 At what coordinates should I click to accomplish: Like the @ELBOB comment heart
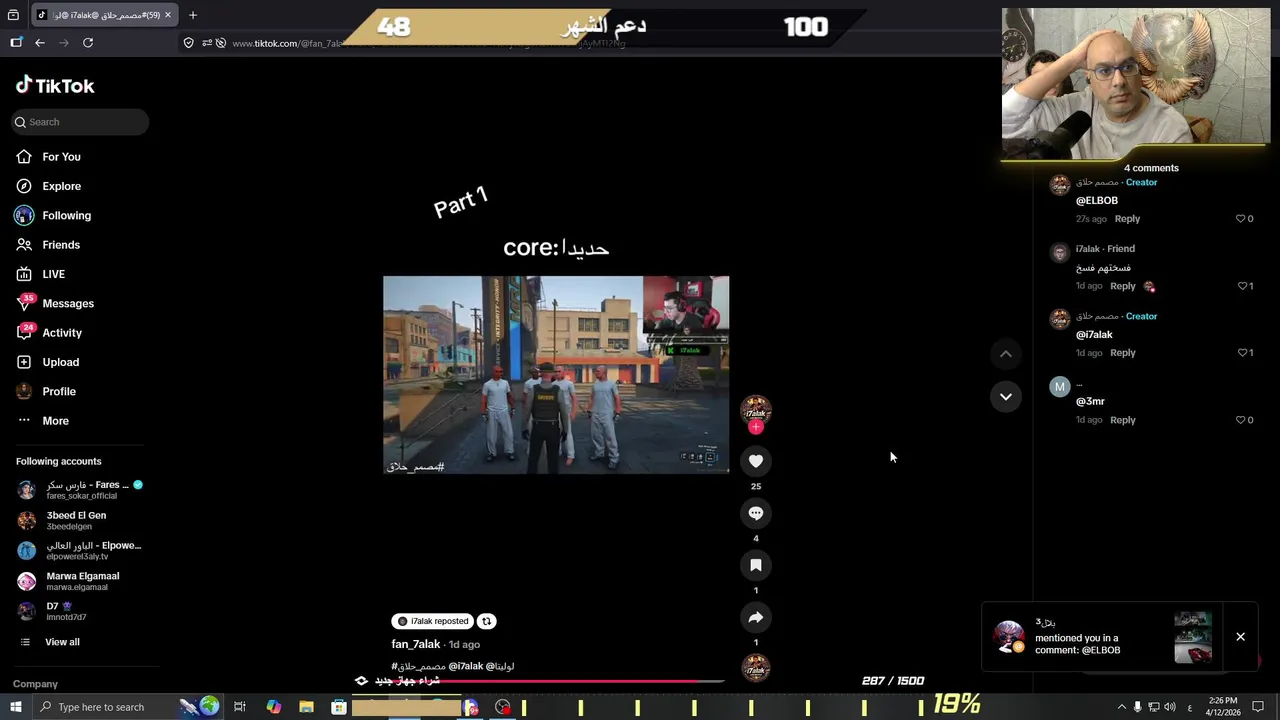point(1240,218)
